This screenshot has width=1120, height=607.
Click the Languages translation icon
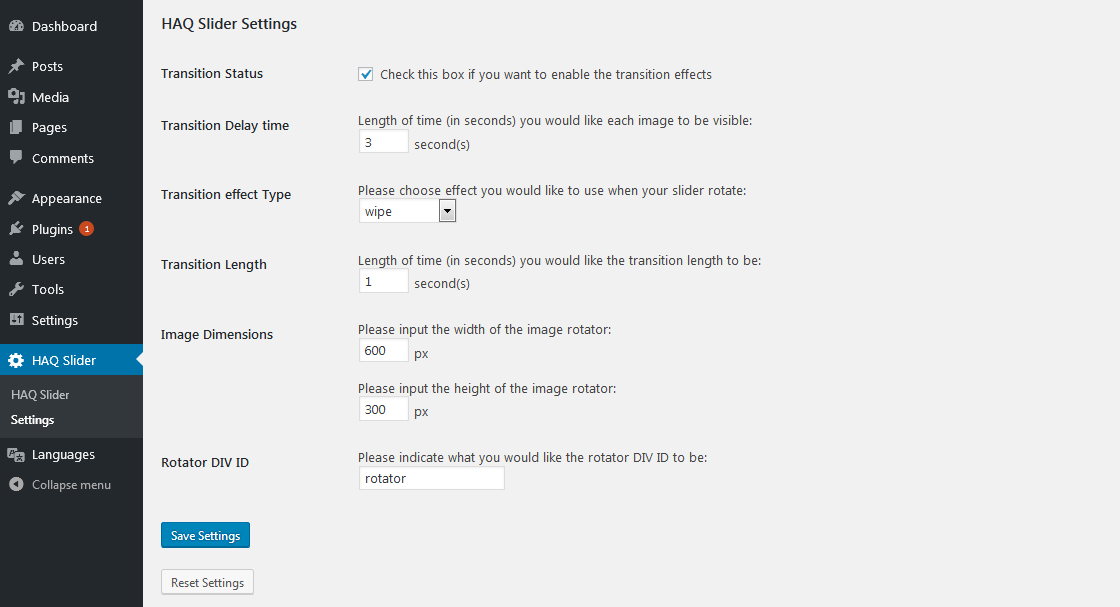click(16, 454)
